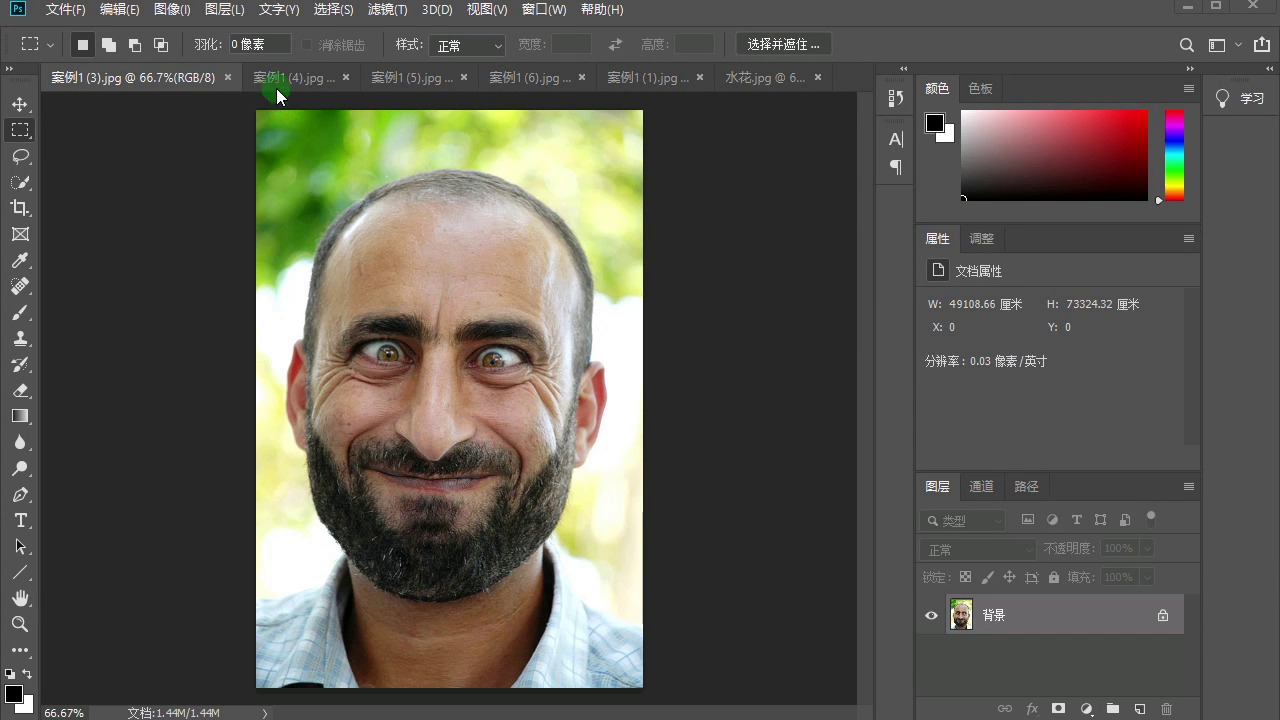Open the 样式 style dropdown
Image resolution: width=1280 pixels, height=720 pixels.
(x=467, y=45)
